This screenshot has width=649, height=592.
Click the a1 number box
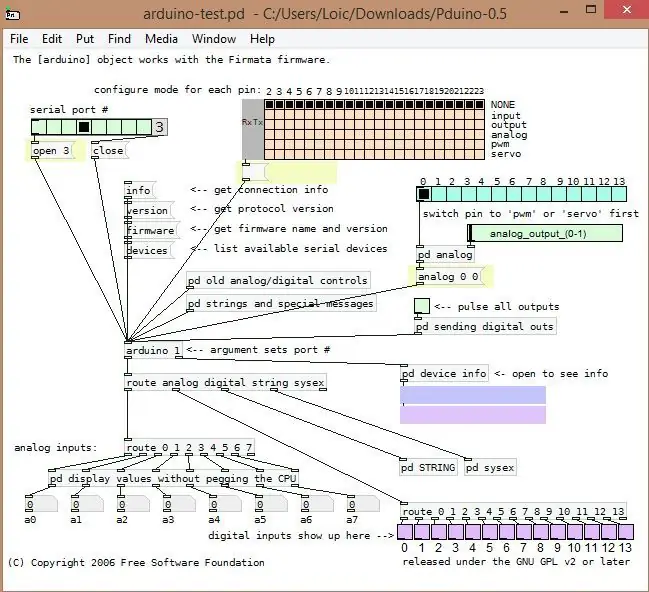click(x=87, y=504)
